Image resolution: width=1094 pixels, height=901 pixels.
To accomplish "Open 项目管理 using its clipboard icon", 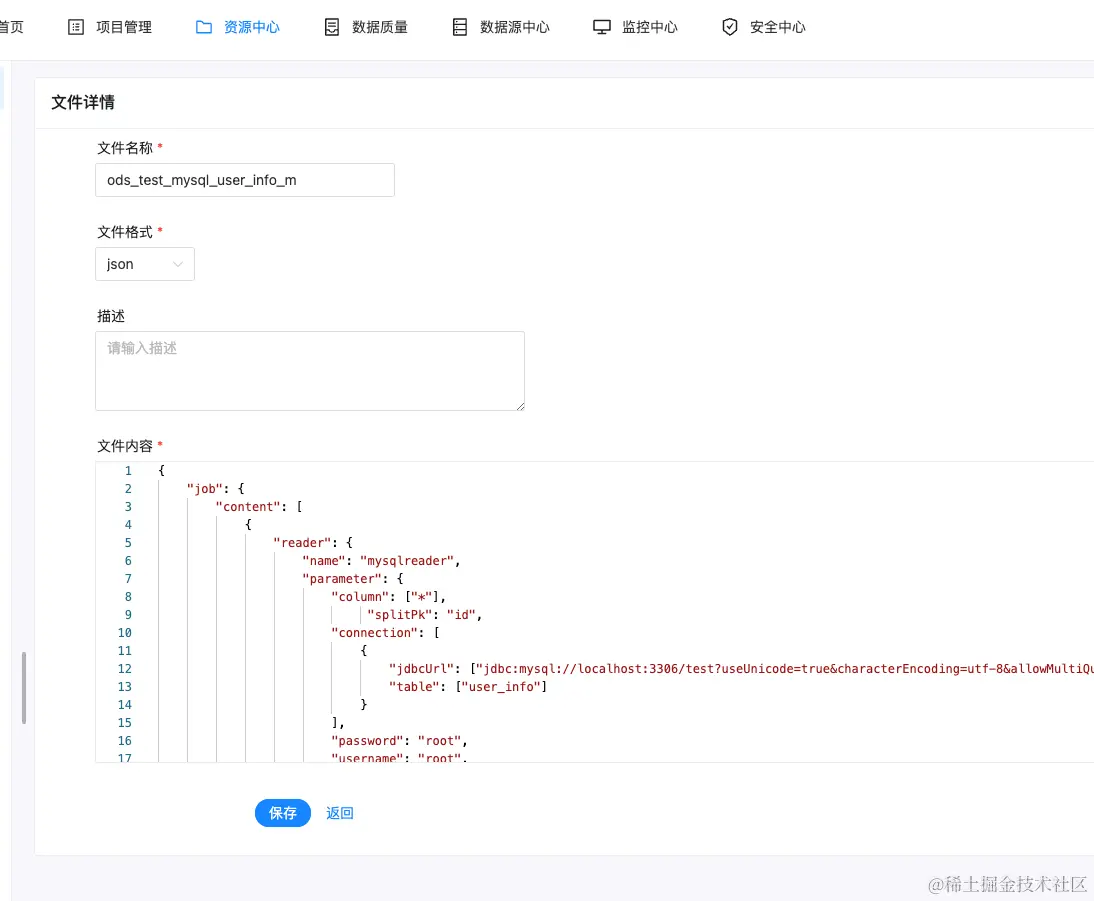I will tap(75, 26).
